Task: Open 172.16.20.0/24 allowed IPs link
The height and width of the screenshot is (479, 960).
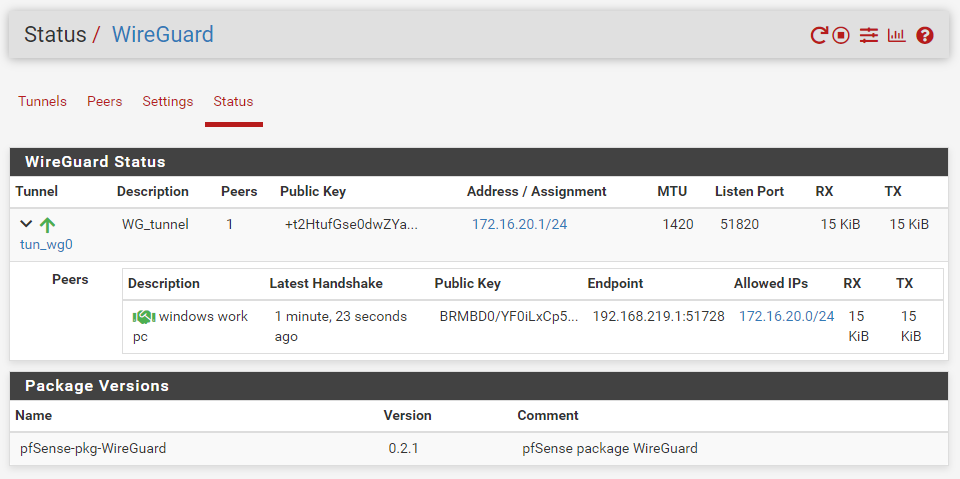Action: tap(787, 316)
